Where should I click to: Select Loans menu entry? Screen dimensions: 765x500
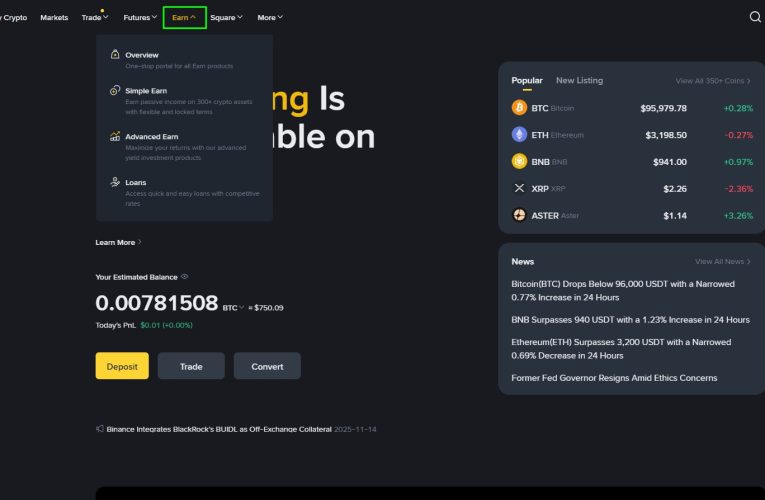(x=184, y=192)
